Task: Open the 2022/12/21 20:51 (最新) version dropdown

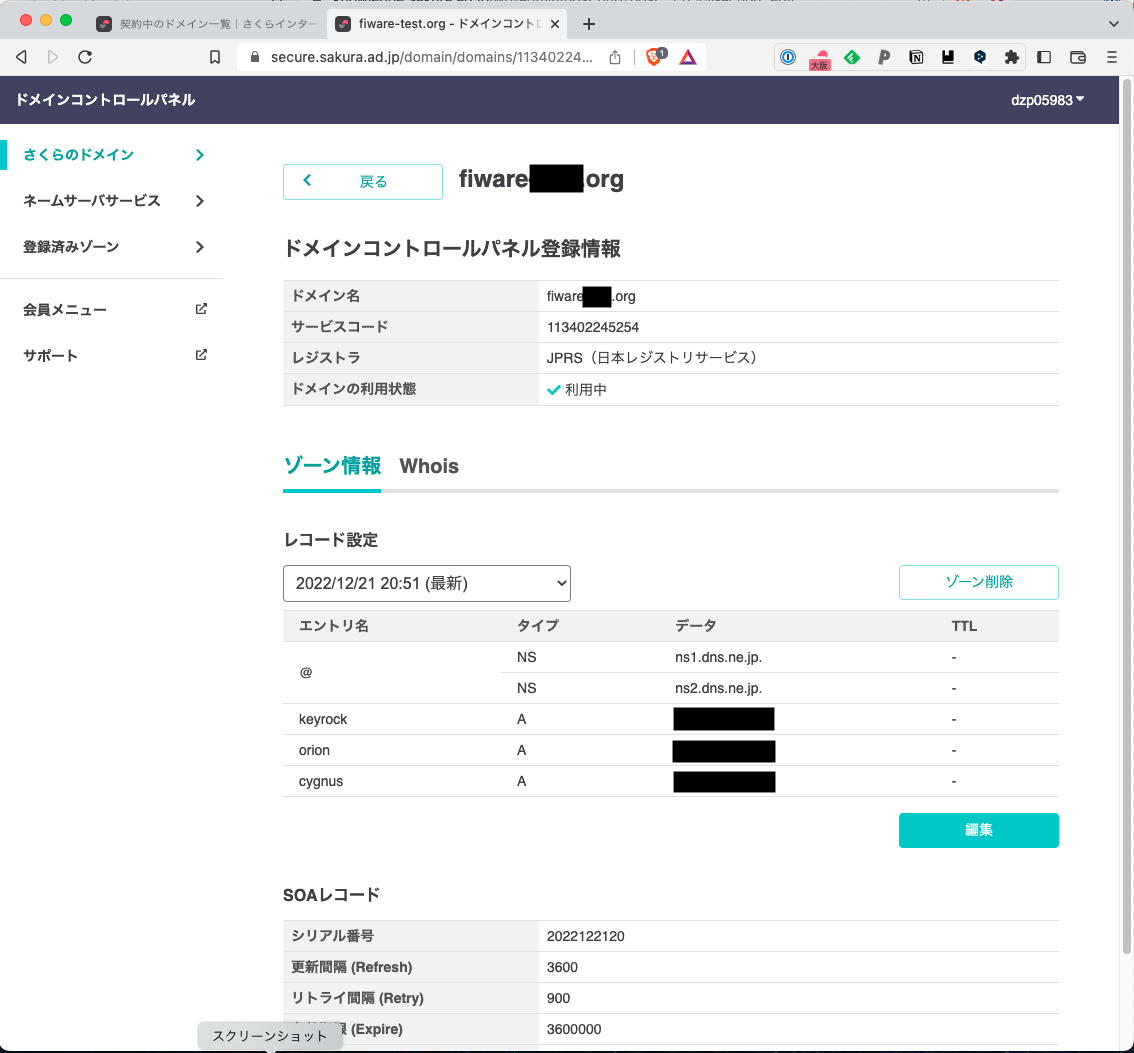Action: tap(427, 584)
